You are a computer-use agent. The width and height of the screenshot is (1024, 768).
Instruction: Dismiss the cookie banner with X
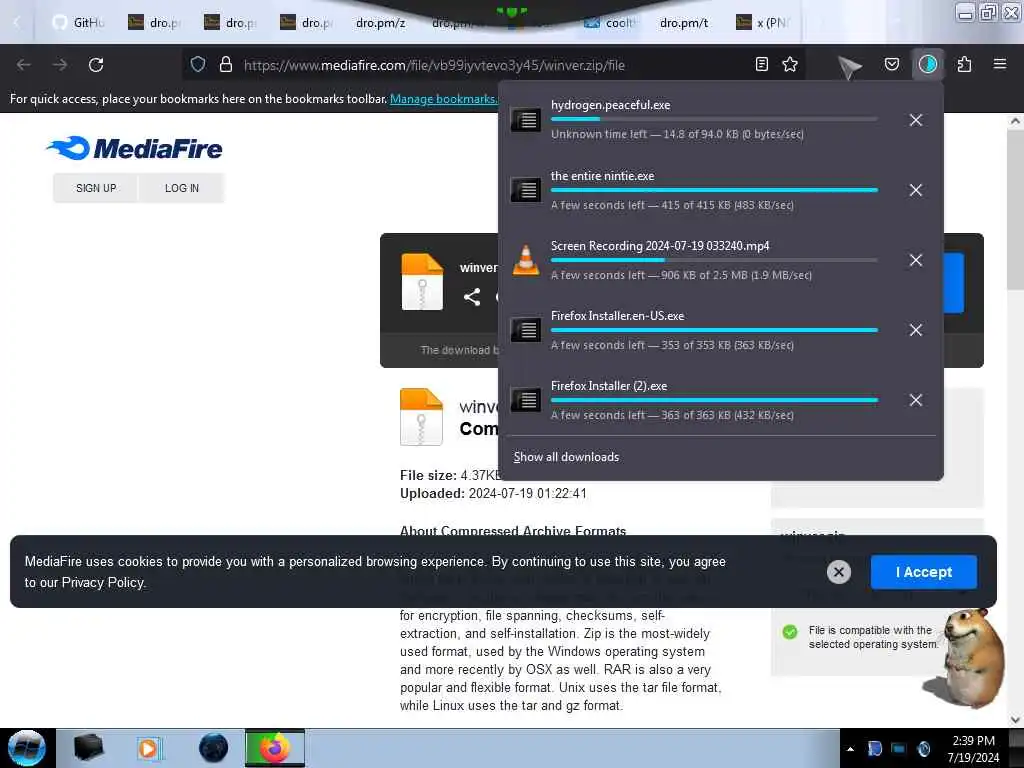click(839, 572)
